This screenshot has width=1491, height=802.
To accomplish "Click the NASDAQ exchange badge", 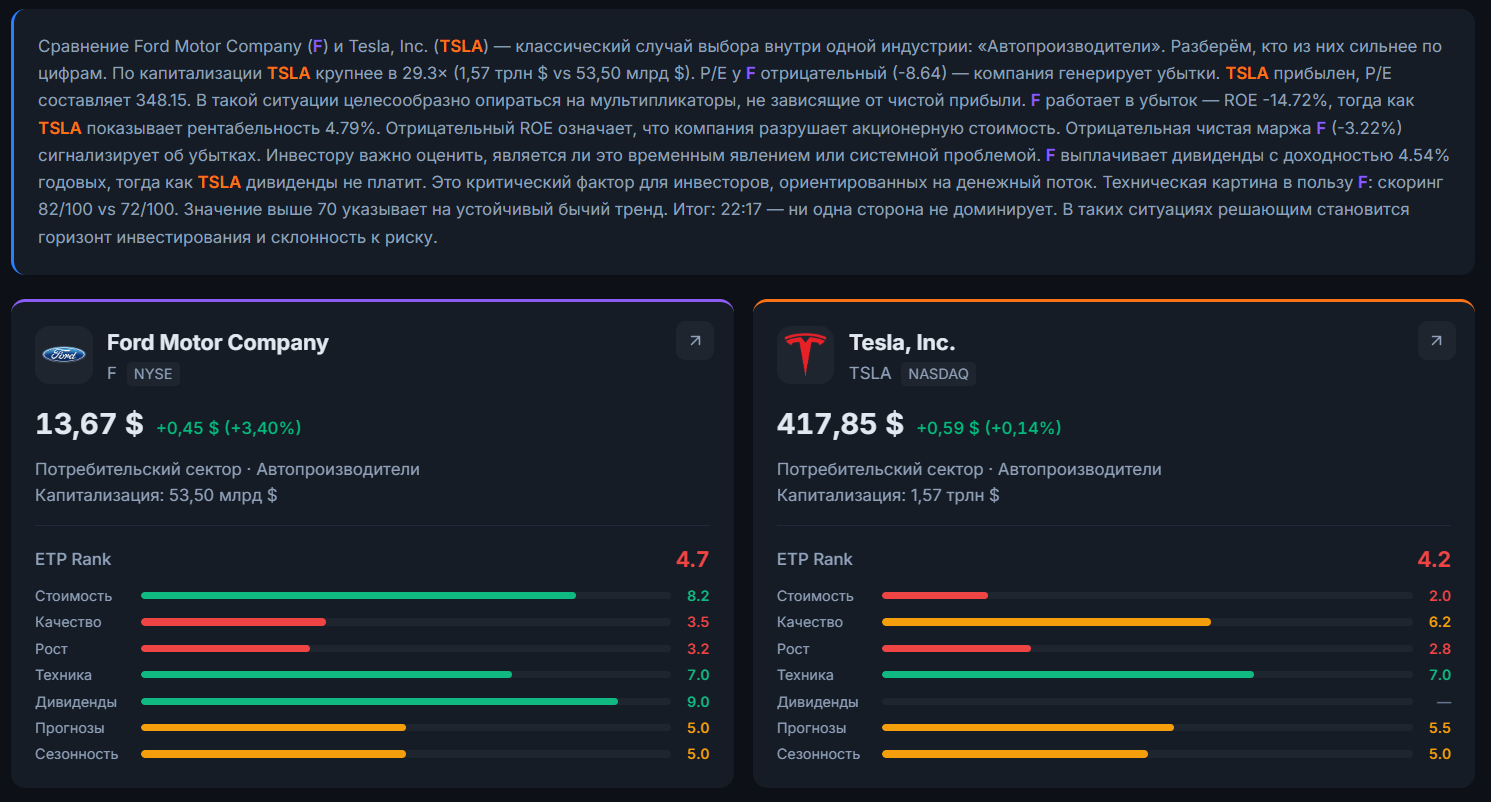I will click(x=938, y=373).
